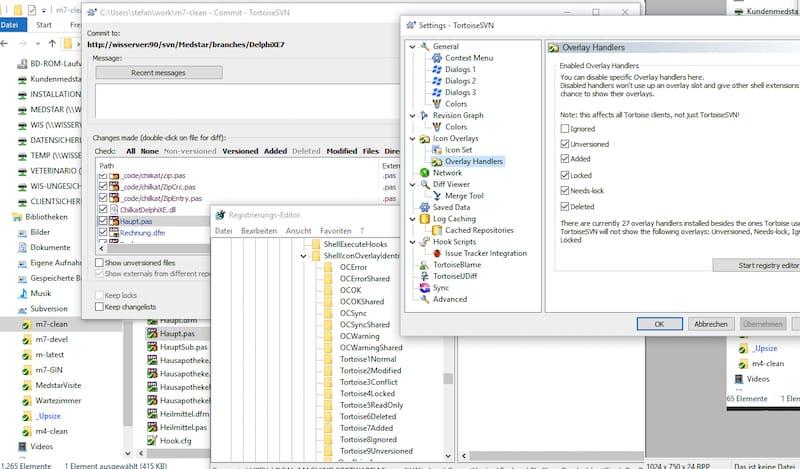Viewport: 800px width, 469px height.
Task: Click the Log Caching icon
Action: tap(424, 218)
